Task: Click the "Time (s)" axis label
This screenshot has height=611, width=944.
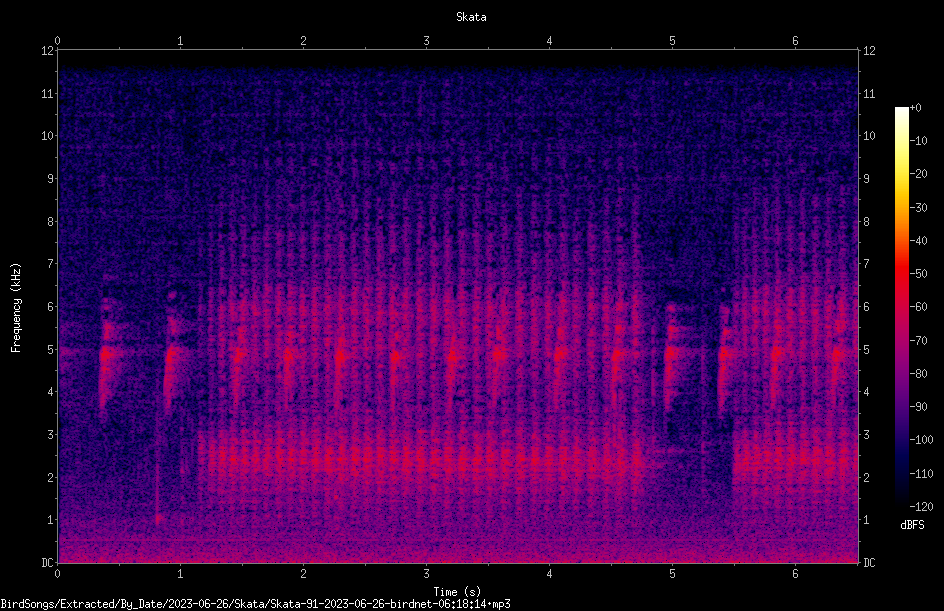Action: pyautogui.click(x=458, y=592)
